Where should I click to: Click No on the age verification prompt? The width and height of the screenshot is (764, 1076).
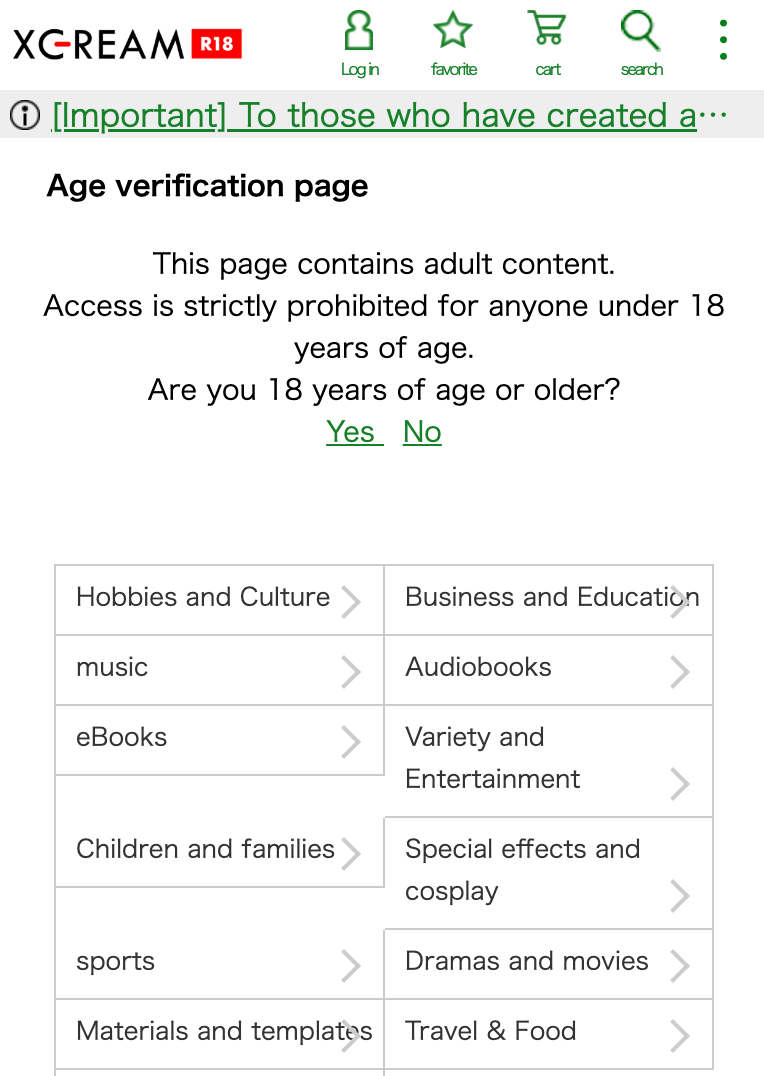pyautogui.click(x=421, y=431)
